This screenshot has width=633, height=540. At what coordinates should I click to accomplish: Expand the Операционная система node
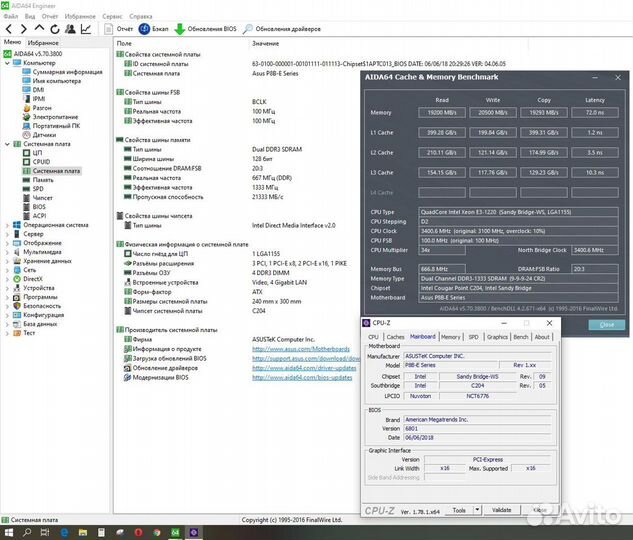coord(7,225)
